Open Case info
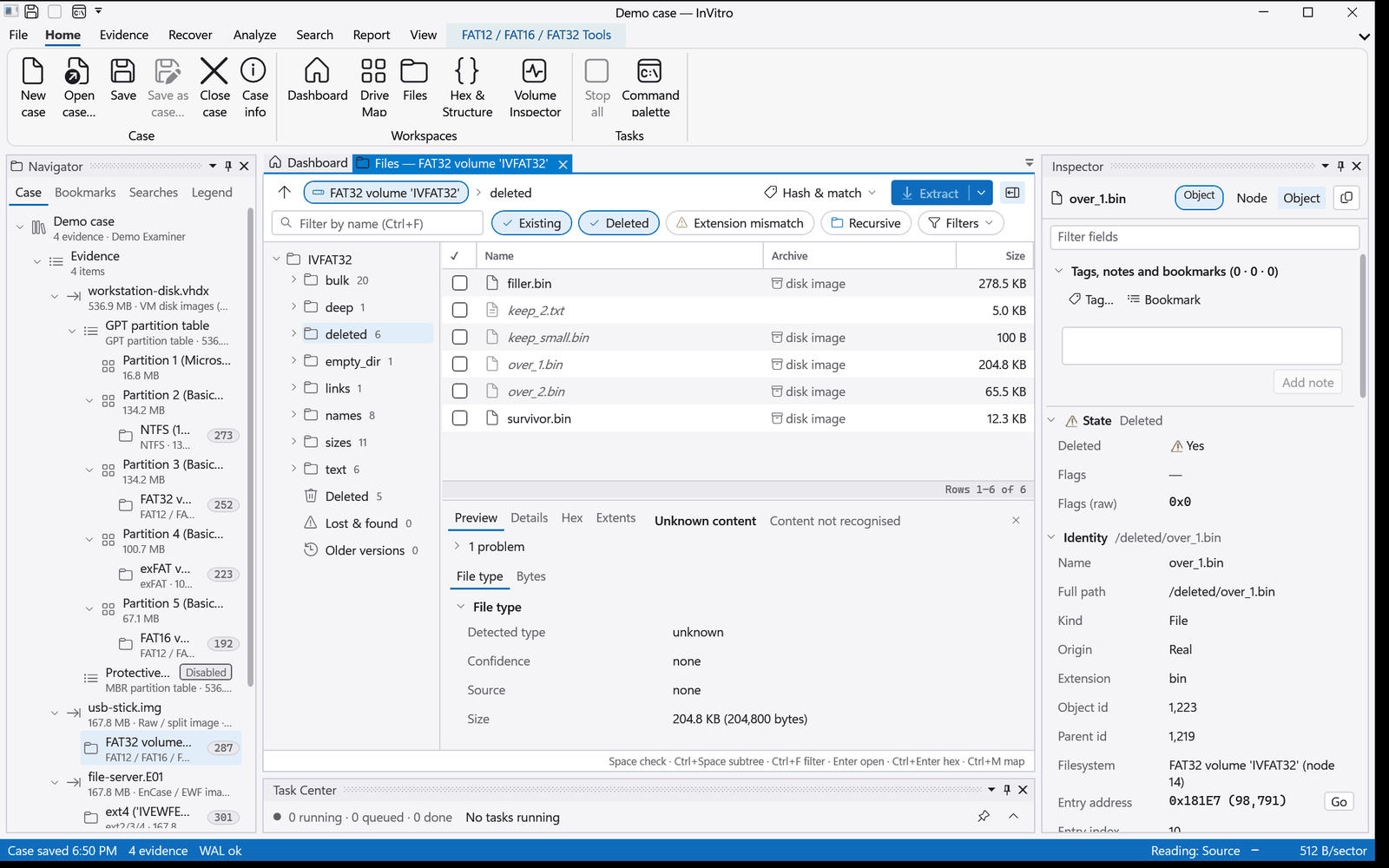Image resolution: width=1389 pixels, height=868 pixels. (x=254, y=87)
